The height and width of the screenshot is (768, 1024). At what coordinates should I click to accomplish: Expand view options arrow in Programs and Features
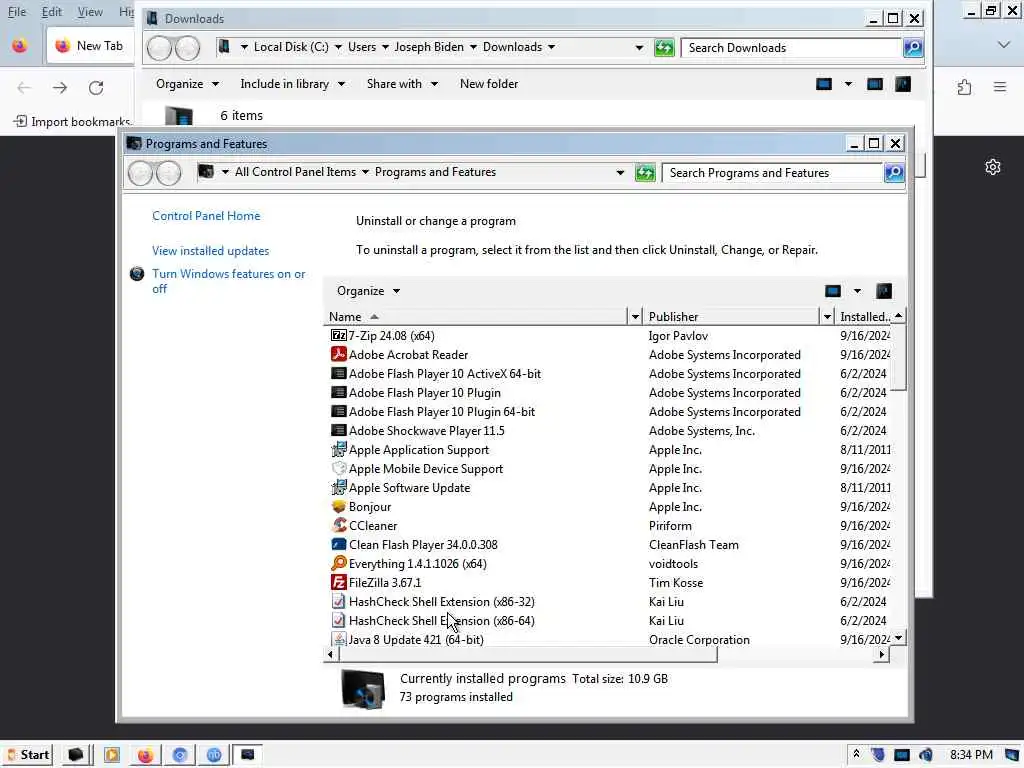pyautogui.click(x=857, y=291)
